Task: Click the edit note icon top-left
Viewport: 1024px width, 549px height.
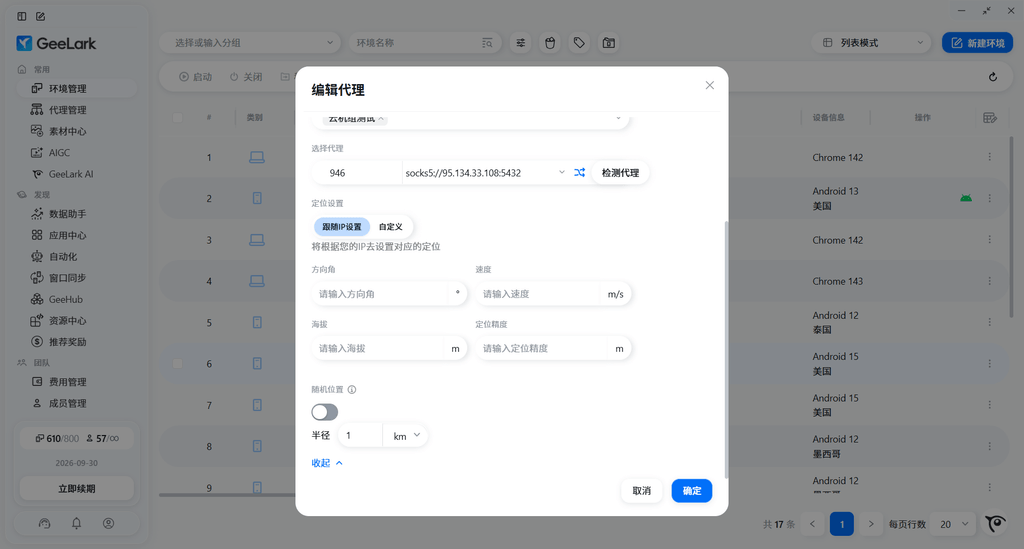Action: tap(40, 16)
